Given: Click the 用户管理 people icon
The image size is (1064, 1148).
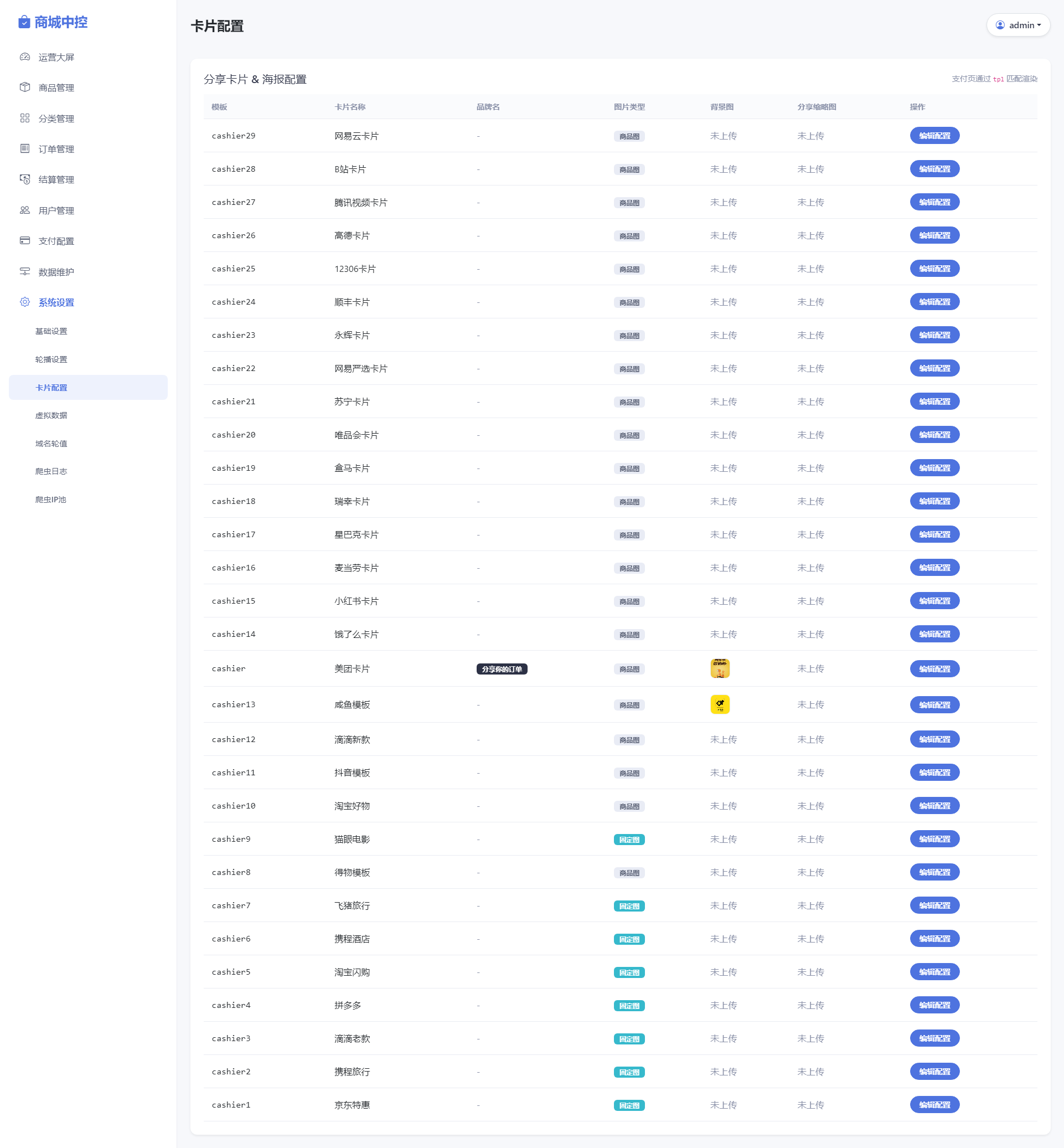Looking at the screenshot, I should pyautogui.click(x=25, y=210).
